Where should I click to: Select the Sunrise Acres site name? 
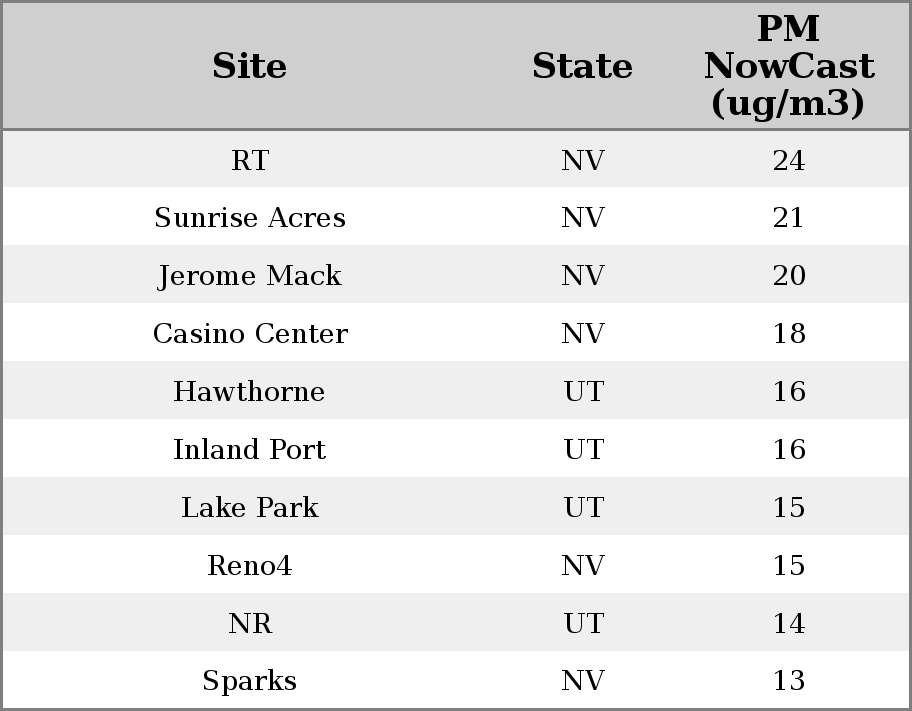click(250, 218)
